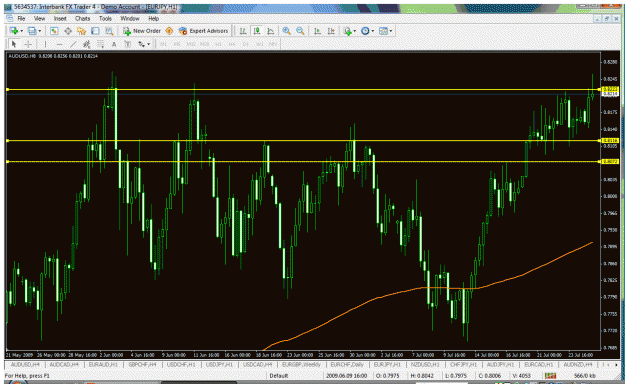Pick the Trendline drawing tool
The height and width of the screenshot is (384, 625).
point(73,44)
